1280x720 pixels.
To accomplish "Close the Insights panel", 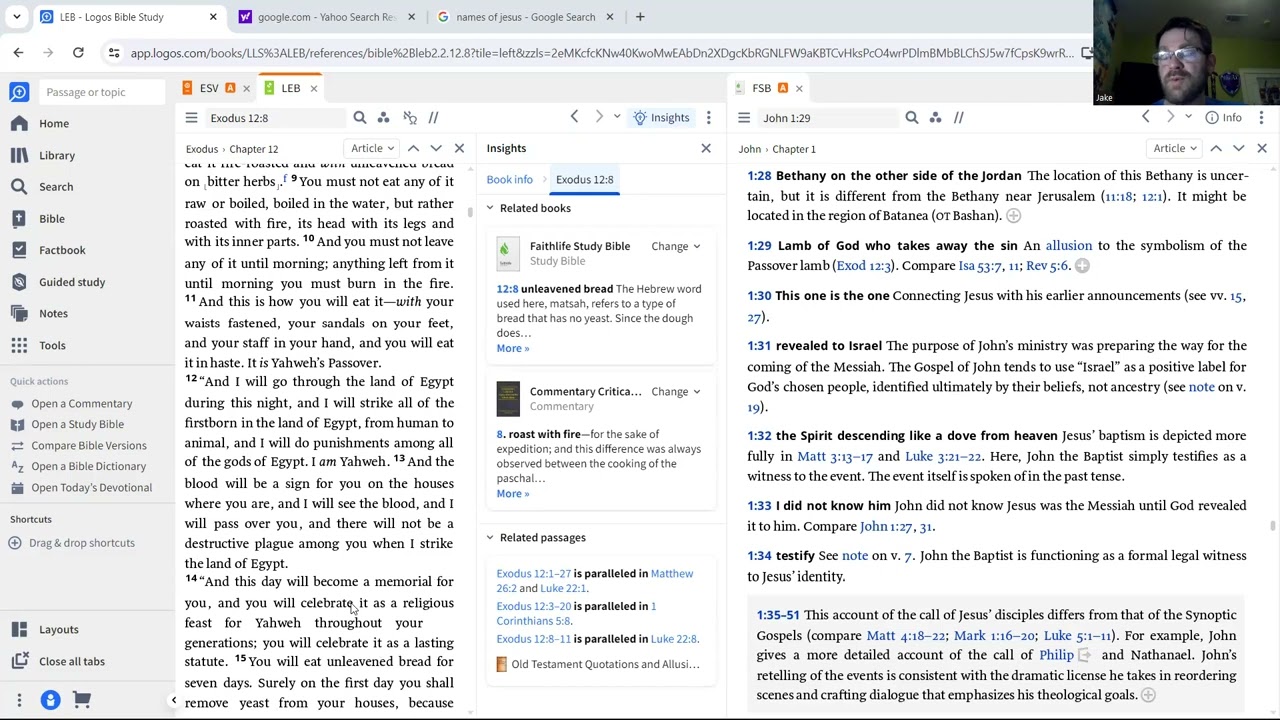I will pos(706,149).
